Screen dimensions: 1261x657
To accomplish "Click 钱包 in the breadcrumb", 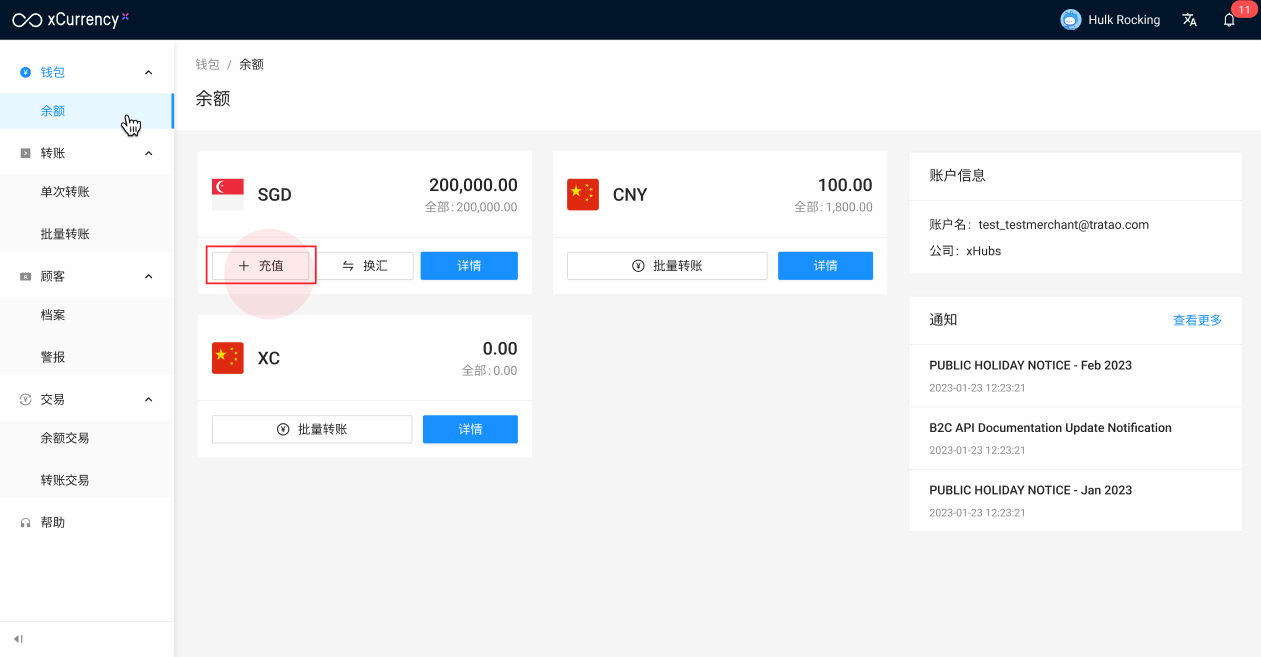I will coord(207,64).
